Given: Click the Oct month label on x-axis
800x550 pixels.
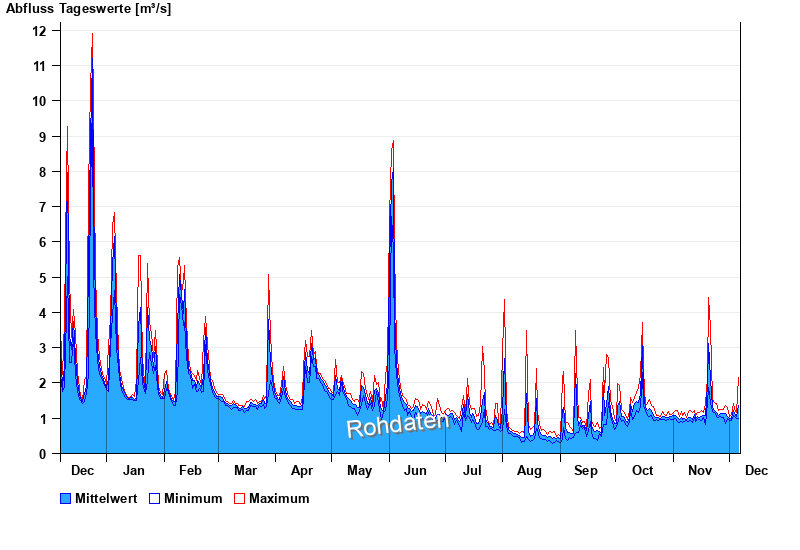Looking at the screenshot, I should coord(642,470).
